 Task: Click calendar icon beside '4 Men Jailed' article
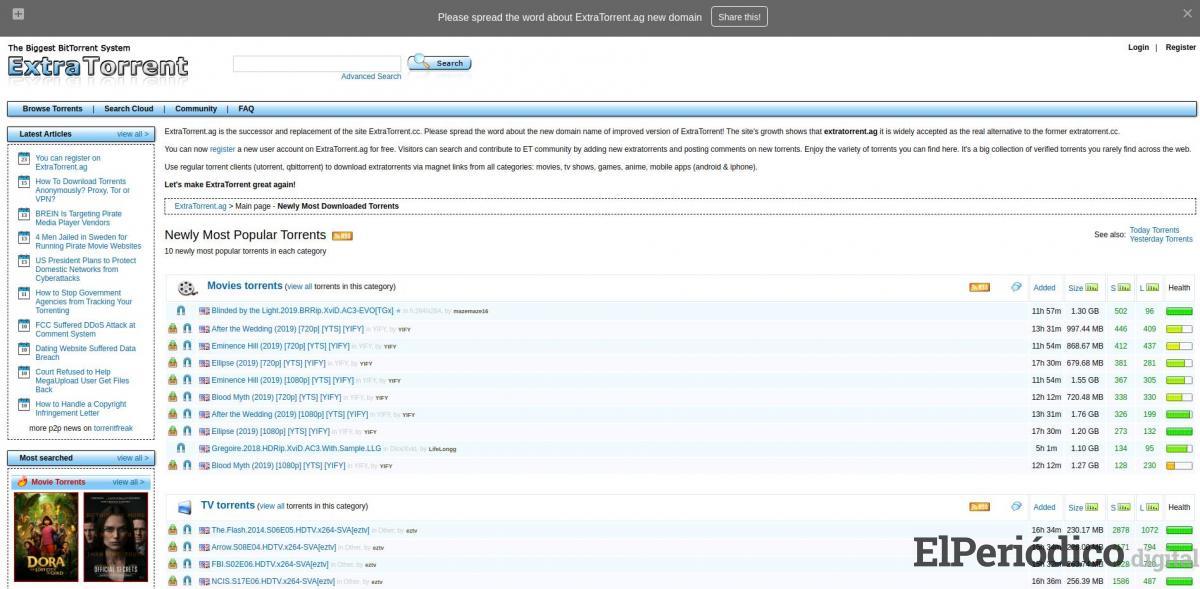coord(24,238)
